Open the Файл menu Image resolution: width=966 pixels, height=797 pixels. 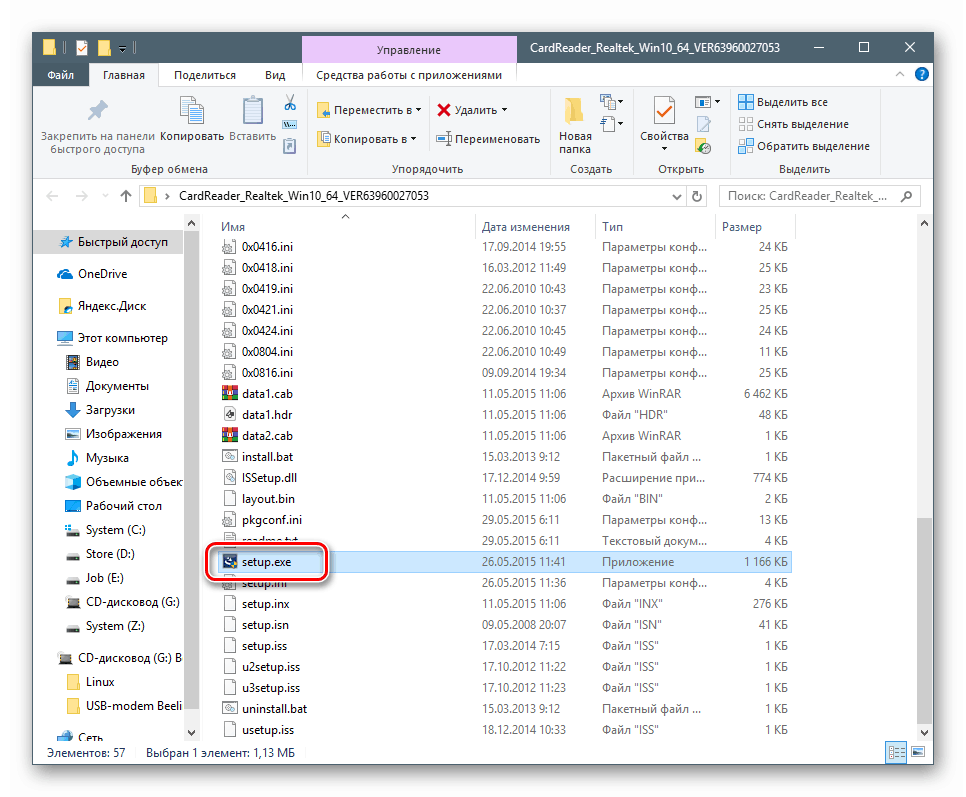click(x=60, y=75)
